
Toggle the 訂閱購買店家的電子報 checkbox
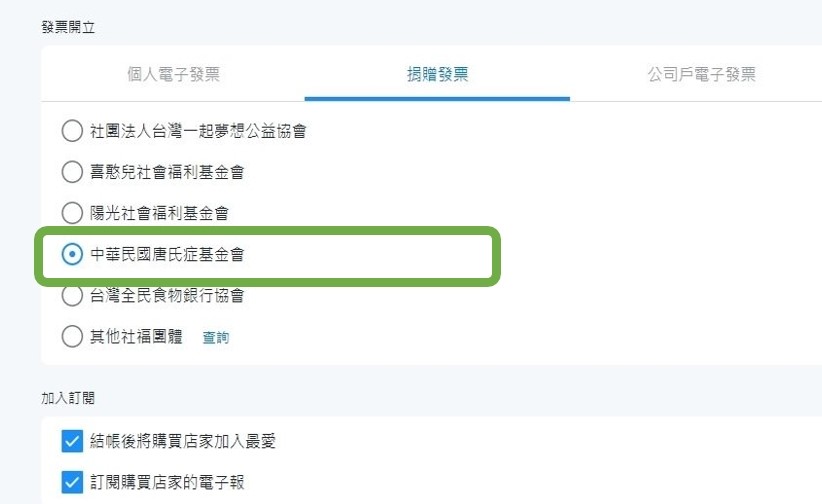72,483
